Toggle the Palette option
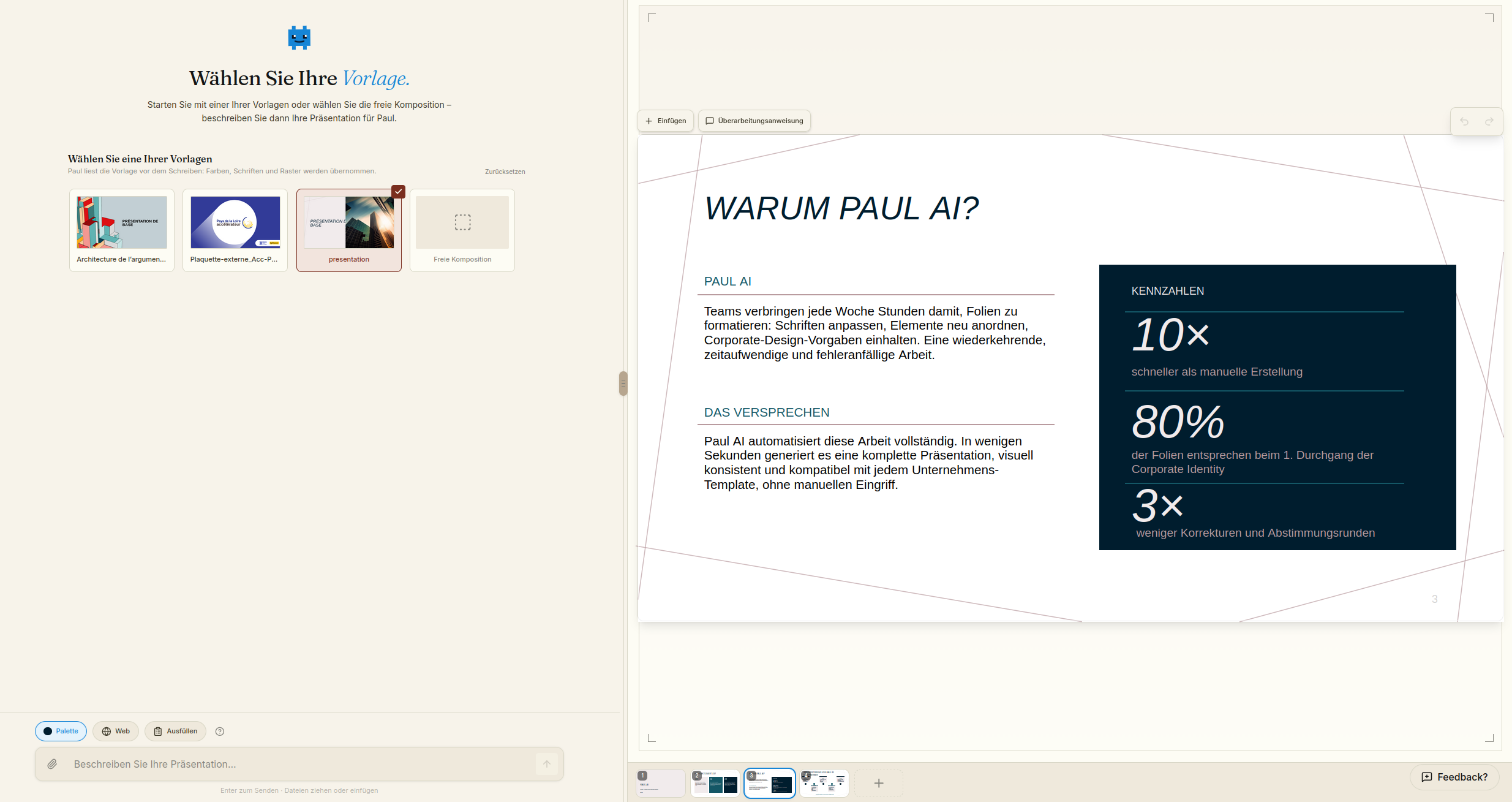Screen dimensions: 1512x802 point(61,731)
